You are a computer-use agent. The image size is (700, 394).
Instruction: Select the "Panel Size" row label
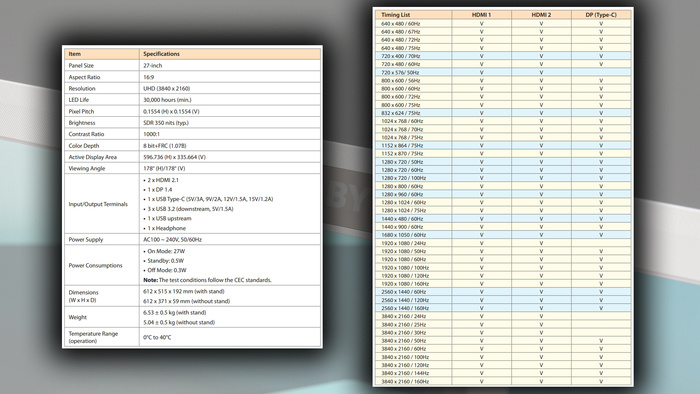tap(81, 66)
